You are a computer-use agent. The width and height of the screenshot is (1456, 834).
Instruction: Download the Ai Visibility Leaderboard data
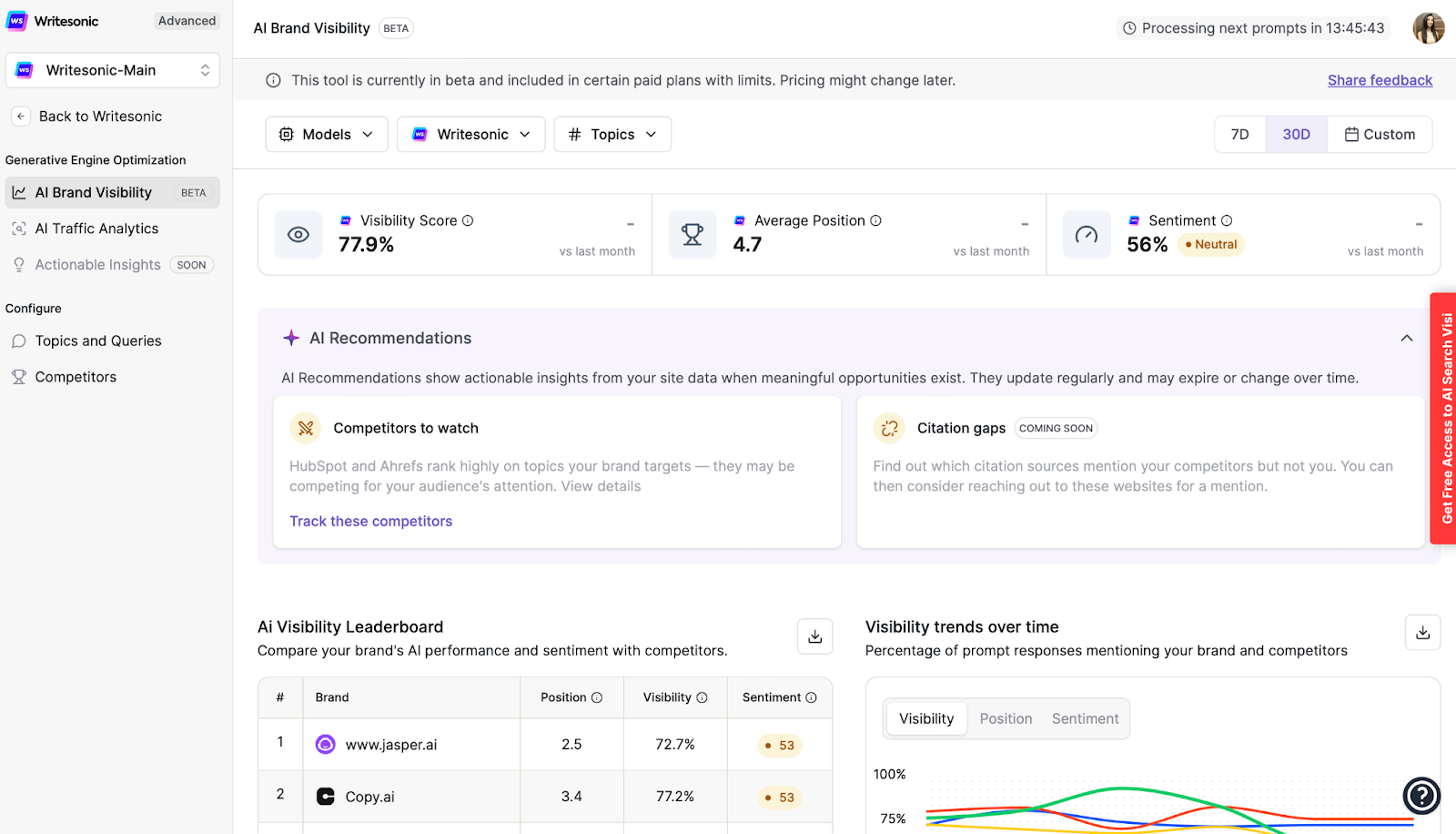click(x=815, y=636)
